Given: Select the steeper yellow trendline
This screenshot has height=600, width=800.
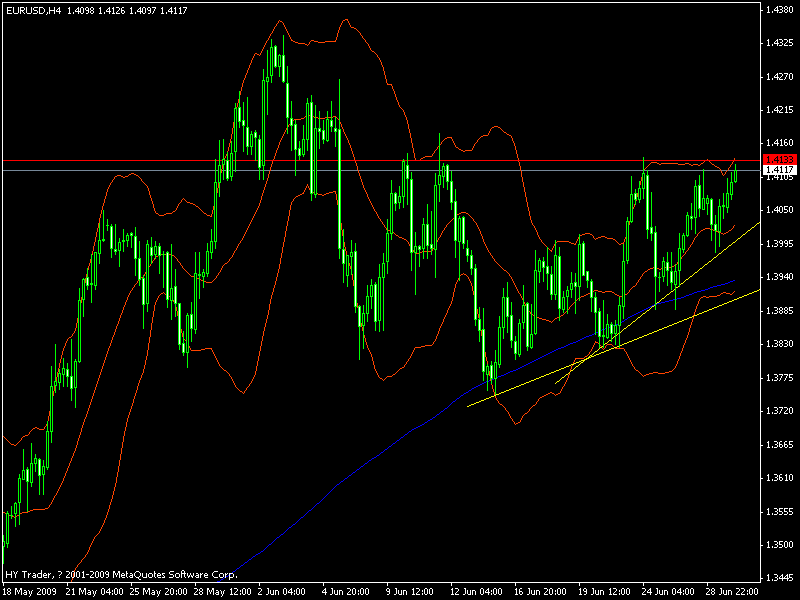Looking at the screenshot, I should click(x=658, y=302).
